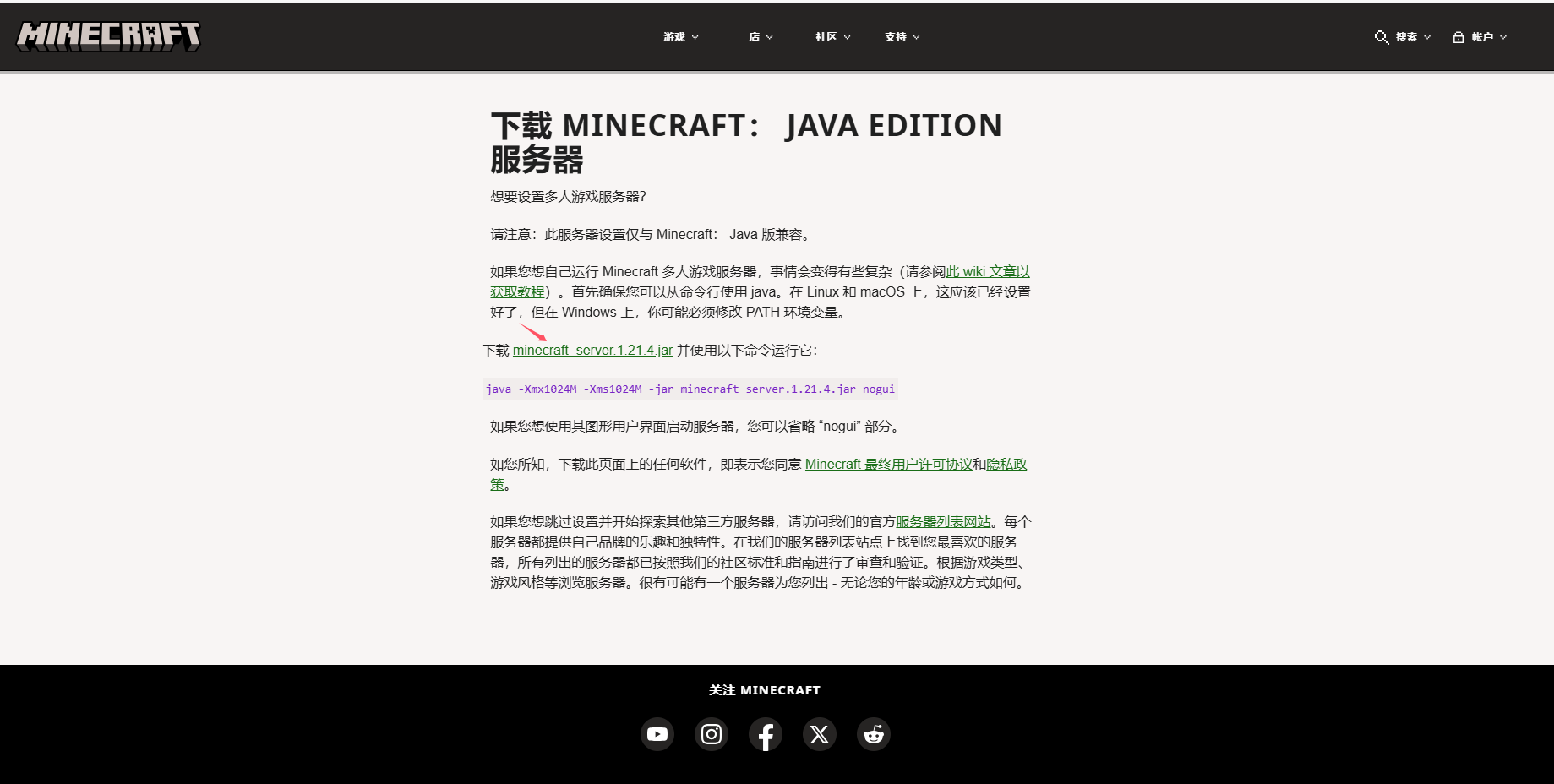This screenshot has width=1554, height=784.
Task: Open the 支持 menu
Action: (902, 37)
